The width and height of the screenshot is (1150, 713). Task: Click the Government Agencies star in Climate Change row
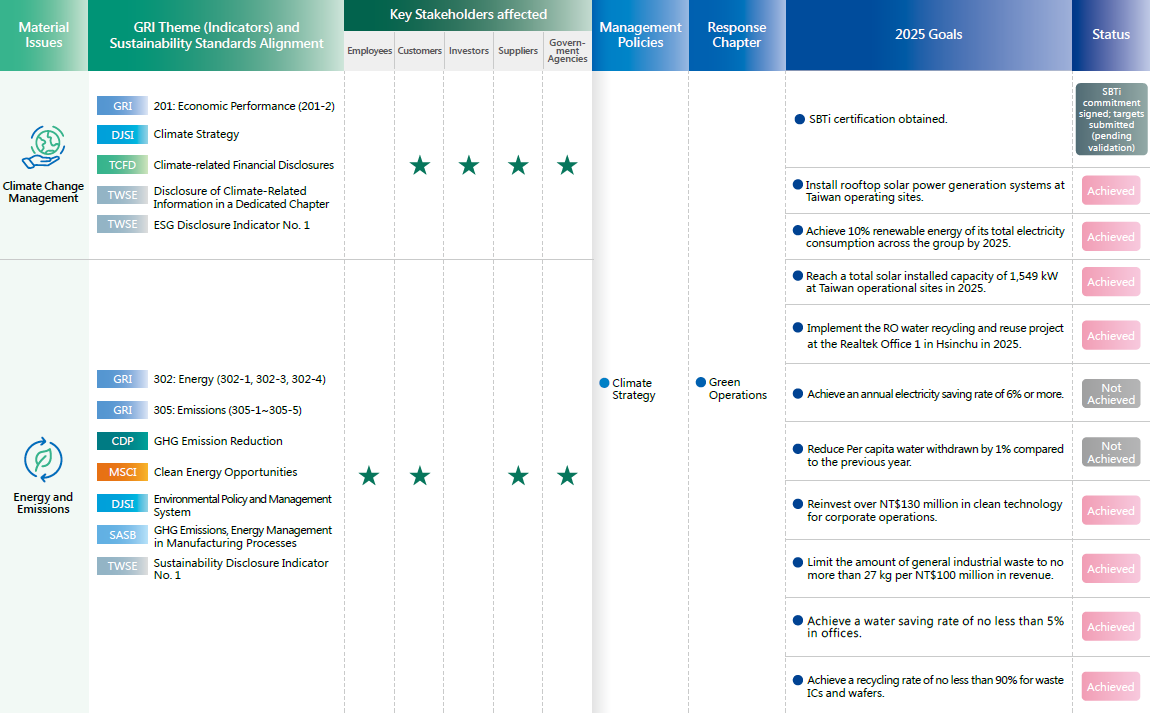(567, 165)
